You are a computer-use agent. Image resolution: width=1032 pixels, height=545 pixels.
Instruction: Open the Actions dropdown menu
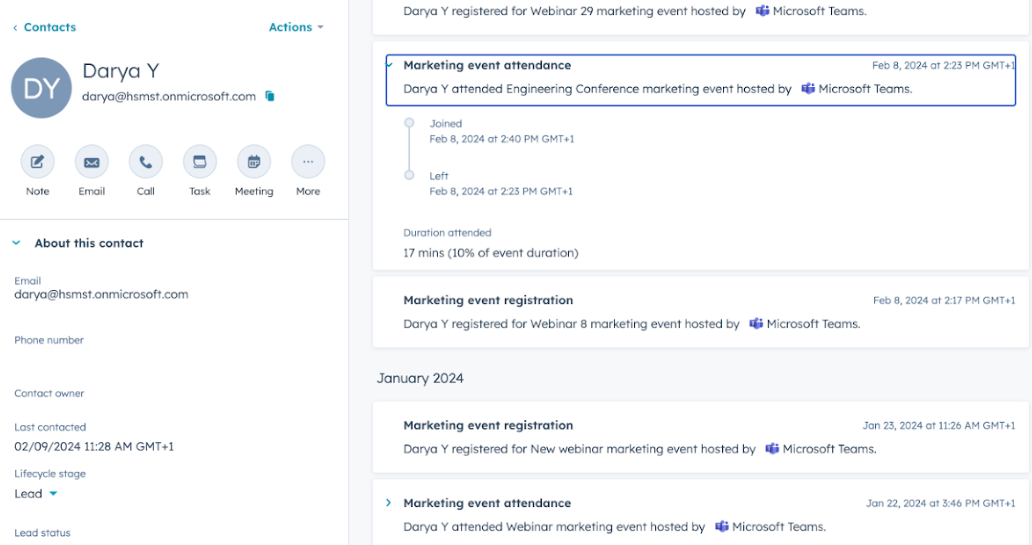tap(296, 27)
